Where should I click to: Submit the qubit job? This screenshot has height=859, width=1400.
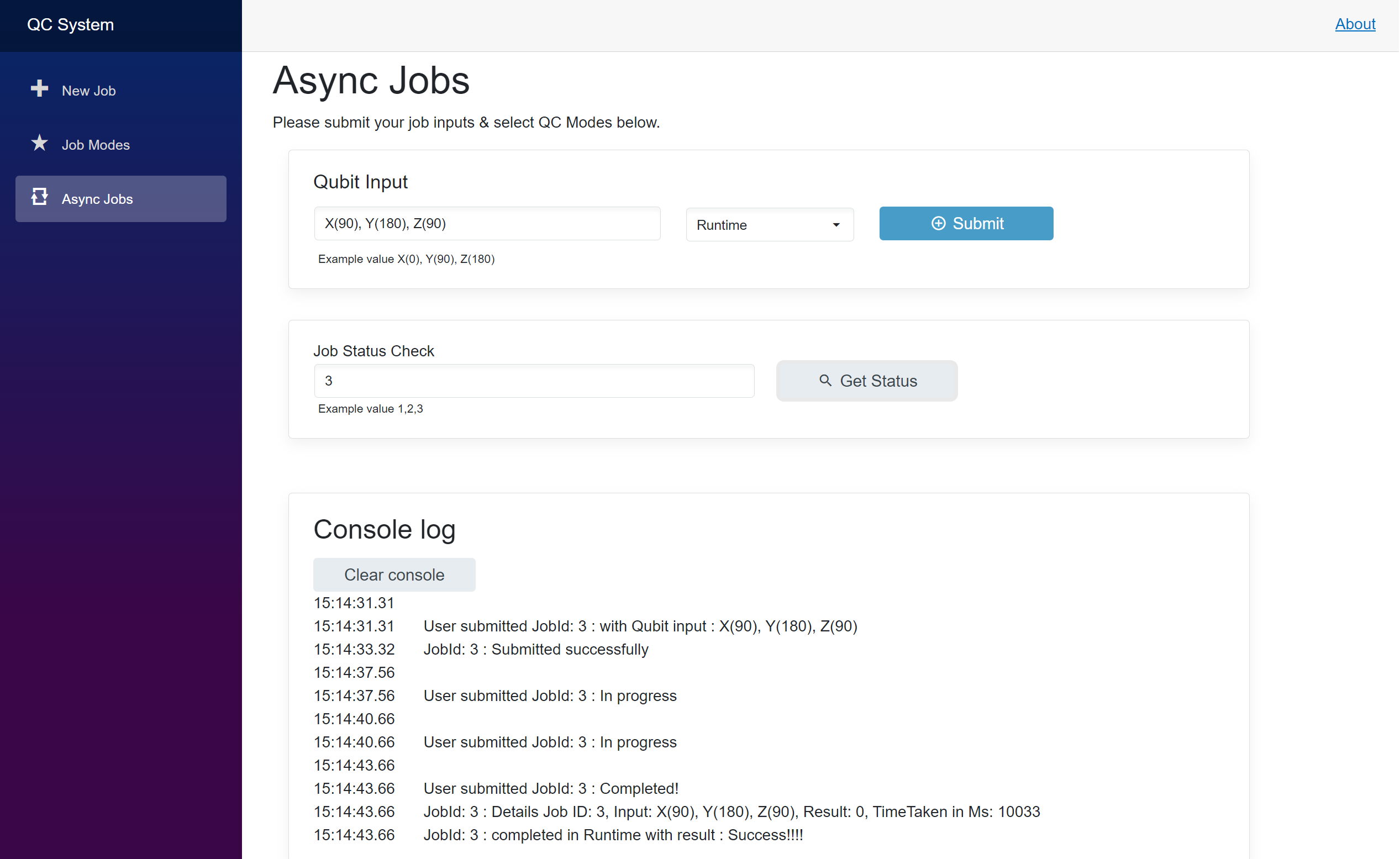[x=966, y=224]
